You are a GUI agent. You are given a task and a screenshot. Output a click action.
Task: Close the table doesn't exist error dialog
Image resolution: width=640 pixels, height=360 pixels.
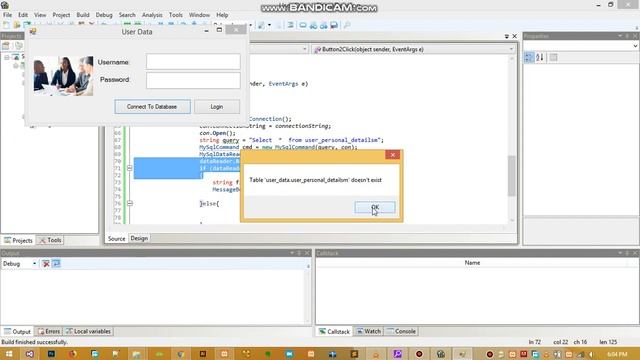392,155
